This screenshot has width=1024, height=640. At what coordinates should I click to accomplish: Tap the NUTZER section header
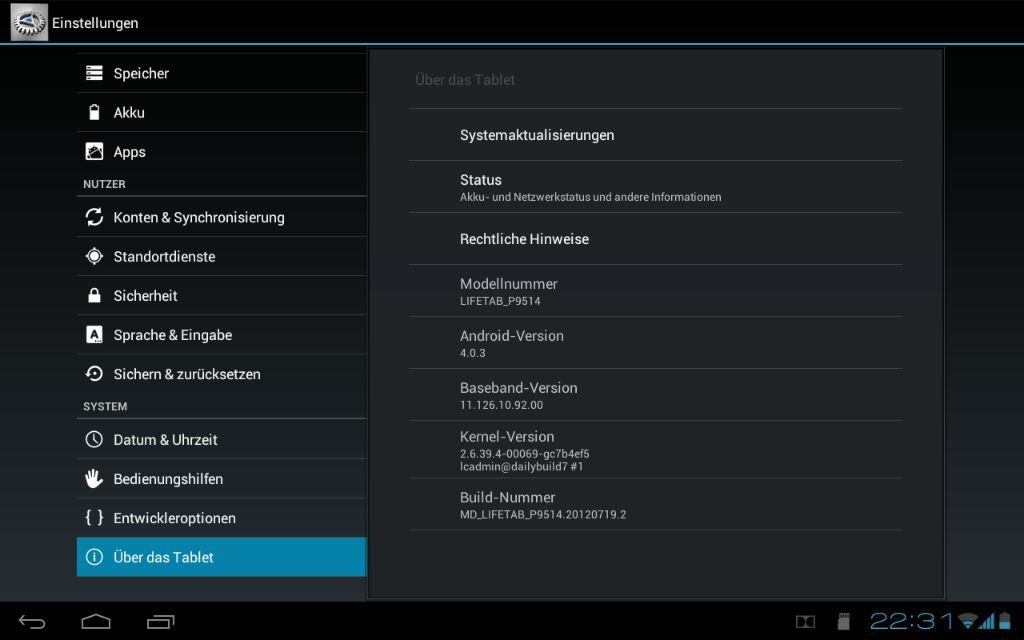pyautogui.click(x=104, y=184)
